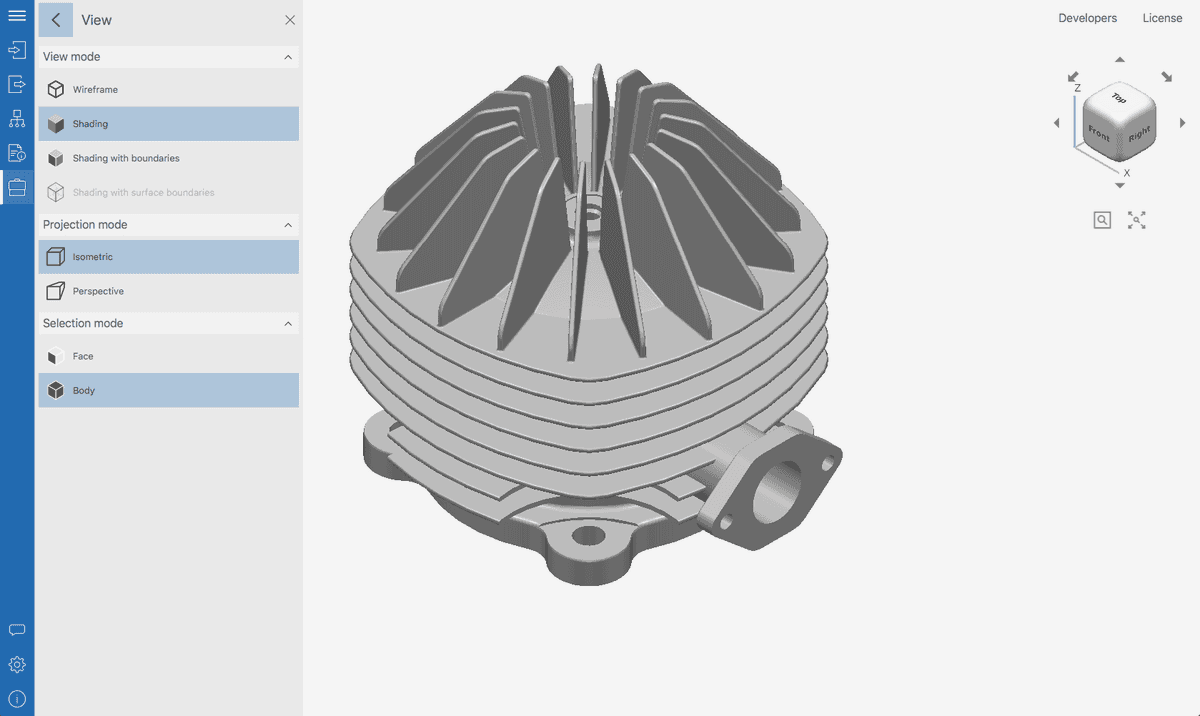Click the export file sidebar icon
Image resolution: width=1200 pixels, height=716 pixels.
[x=17, y=84]
